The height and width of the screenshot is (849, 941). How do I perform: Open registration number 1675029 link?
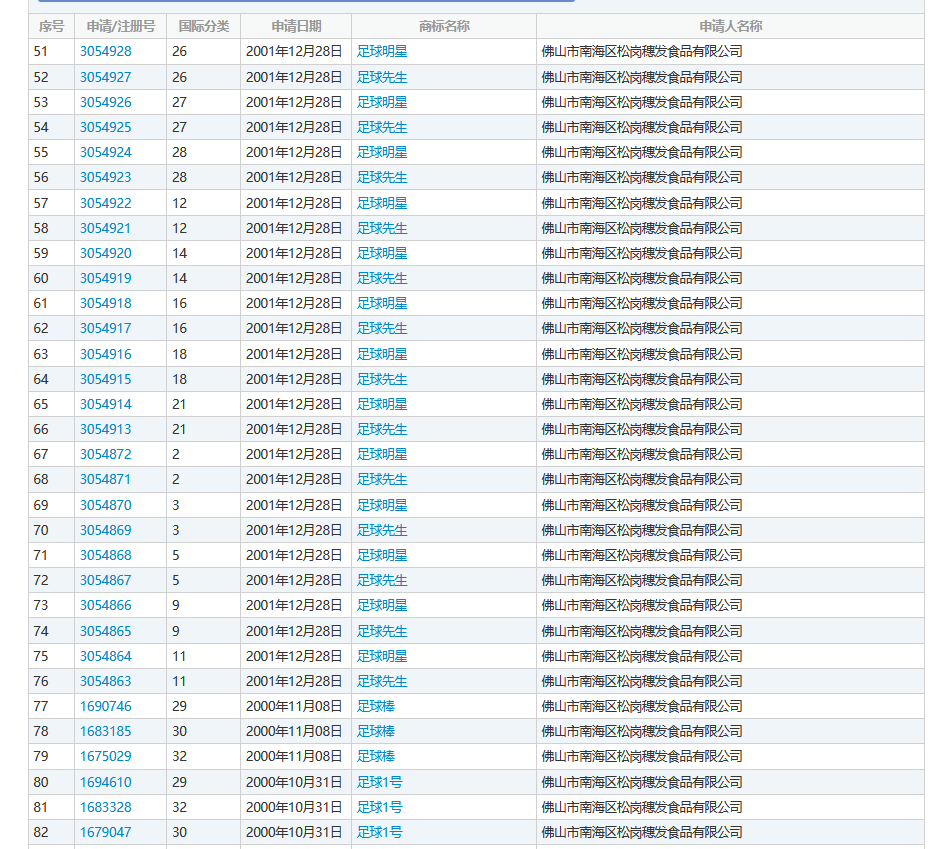click(x=105, y=756)
